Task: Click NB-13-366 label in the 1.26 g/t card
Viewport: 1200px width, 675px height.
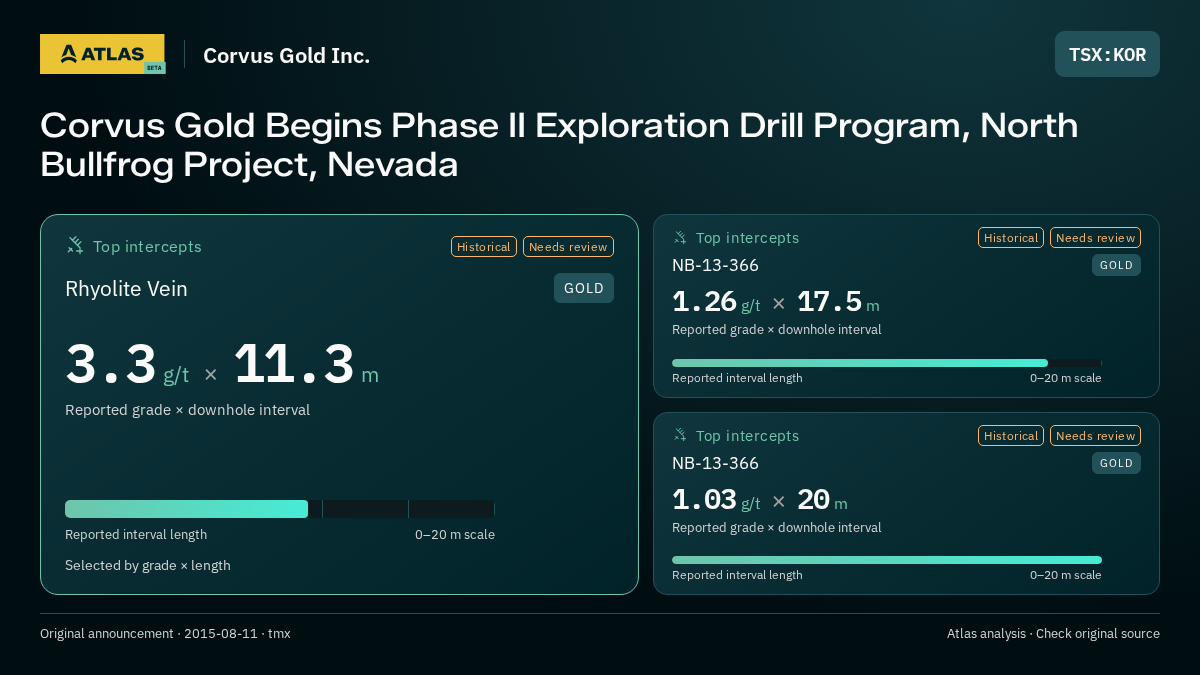Action: (x=715, y=265)
